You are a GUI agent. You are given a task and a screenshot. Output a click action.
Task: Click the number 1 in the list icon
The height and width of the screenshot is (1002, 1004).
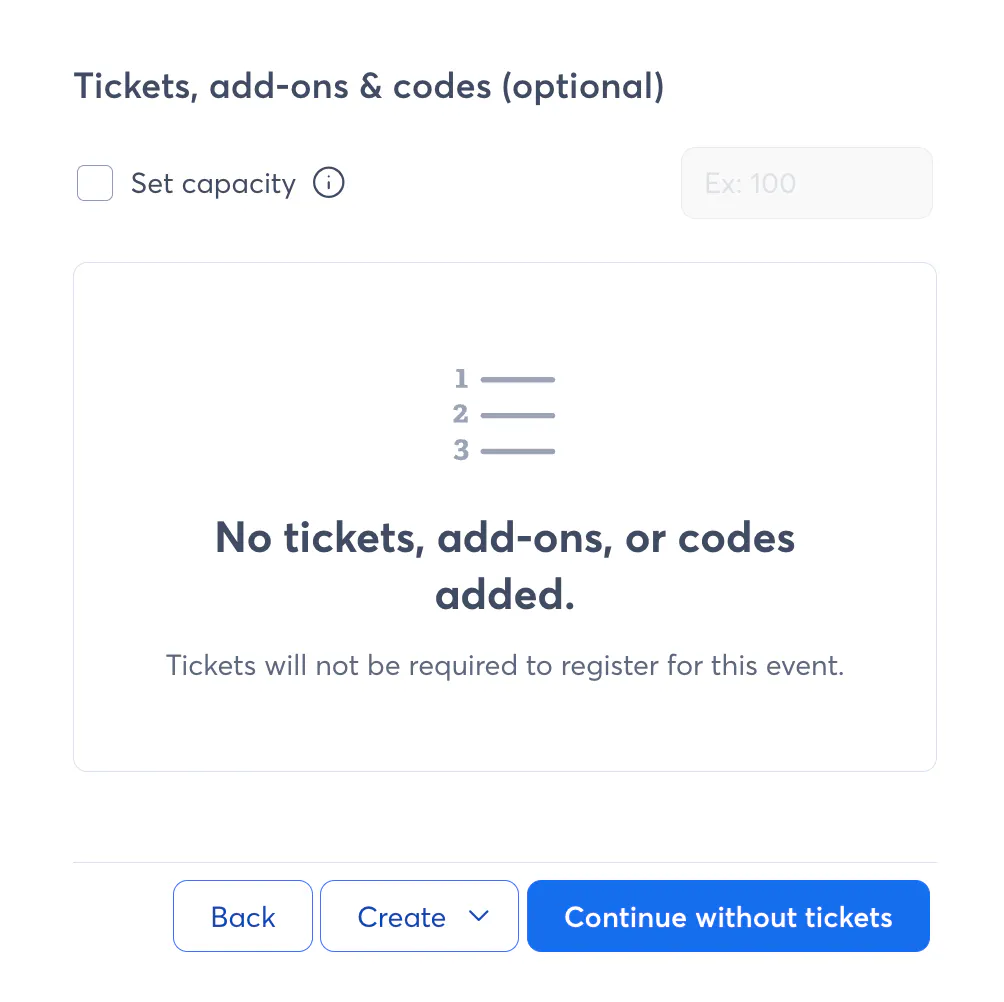[461, 379]
